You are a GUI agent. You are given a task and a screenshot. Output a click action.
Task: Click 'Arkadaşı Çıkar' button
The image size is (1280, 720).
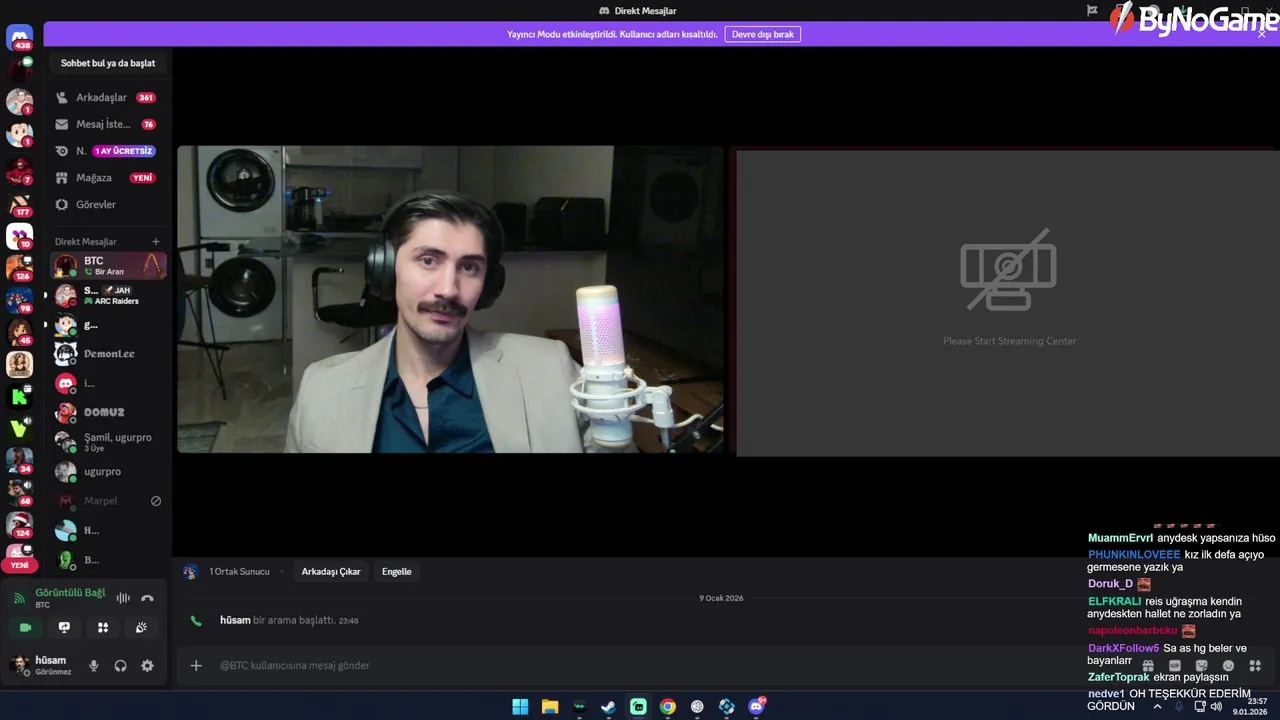[x=331, y=572]
